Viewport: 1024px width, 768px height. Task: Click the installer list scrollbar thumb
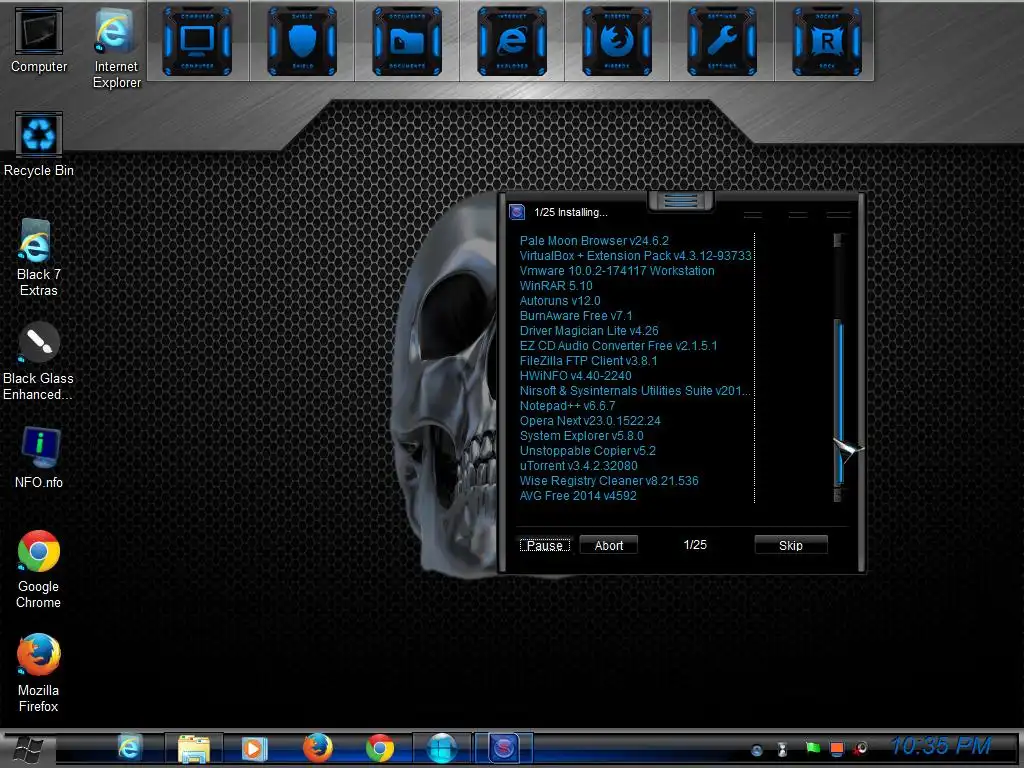[x=840, y=402]
